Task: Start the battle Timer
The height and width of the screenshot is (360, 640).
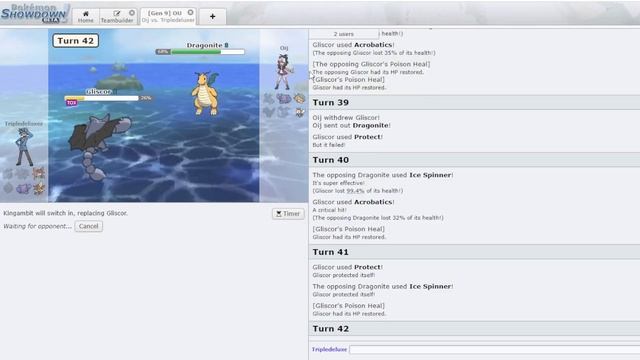Action: click(x=288, y=213)
